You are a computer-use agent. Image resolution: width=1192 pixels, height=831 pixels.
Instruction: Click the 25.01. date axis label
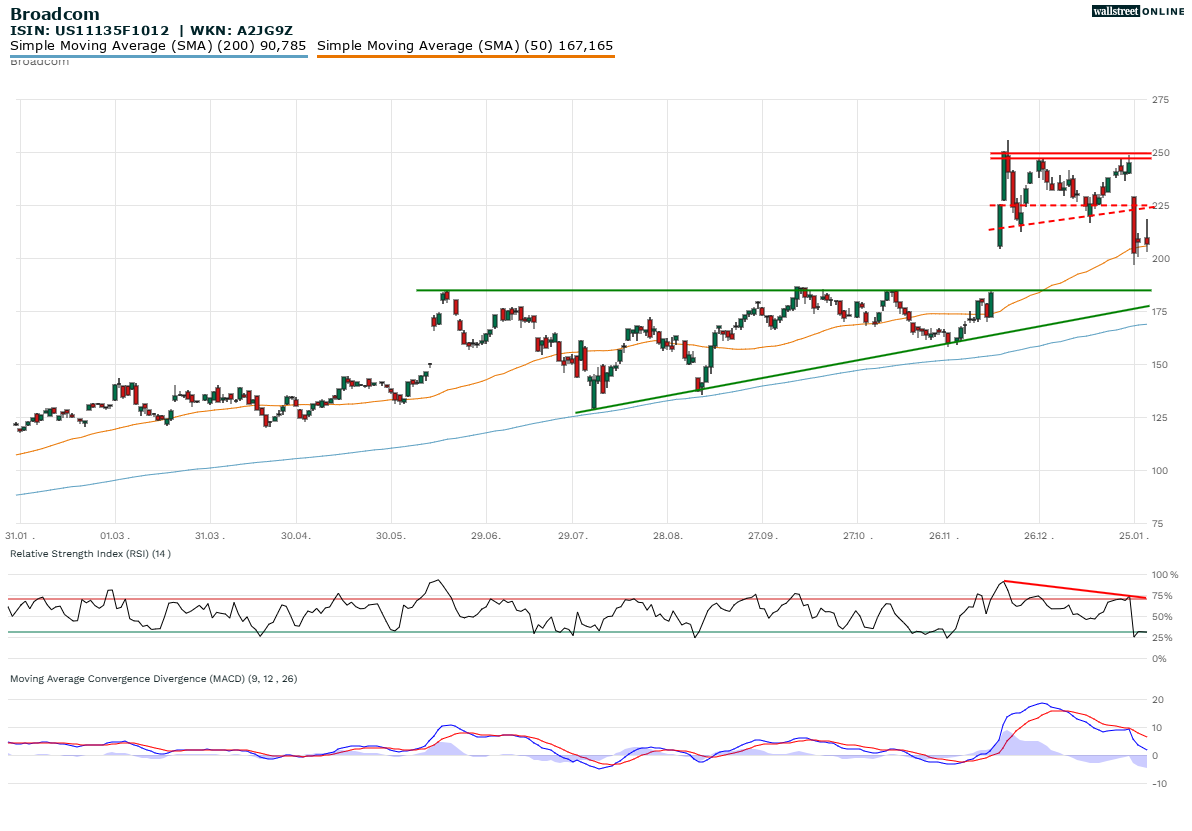(1133, 535)
